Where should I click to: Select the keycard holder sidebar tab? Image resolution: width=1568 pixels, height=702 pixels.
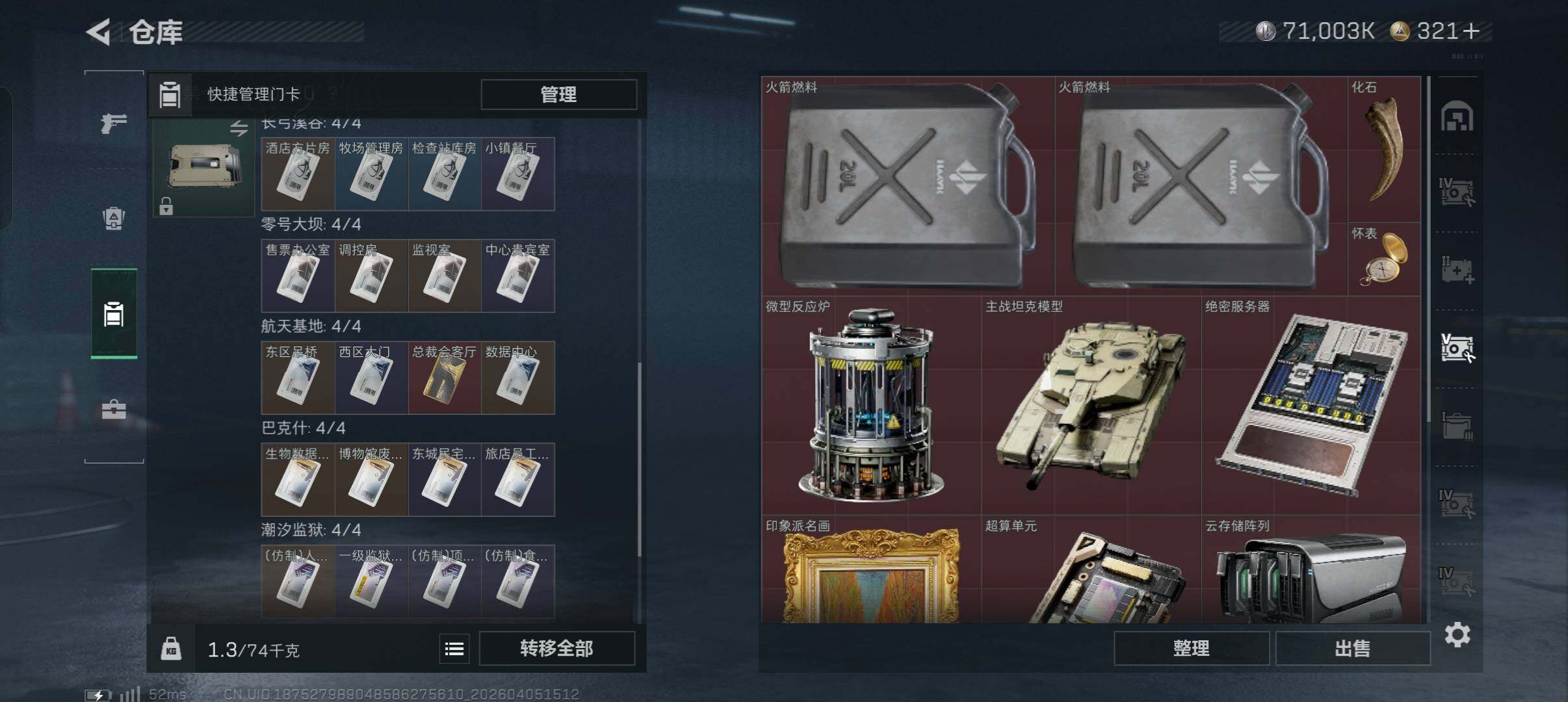(114, 314)
